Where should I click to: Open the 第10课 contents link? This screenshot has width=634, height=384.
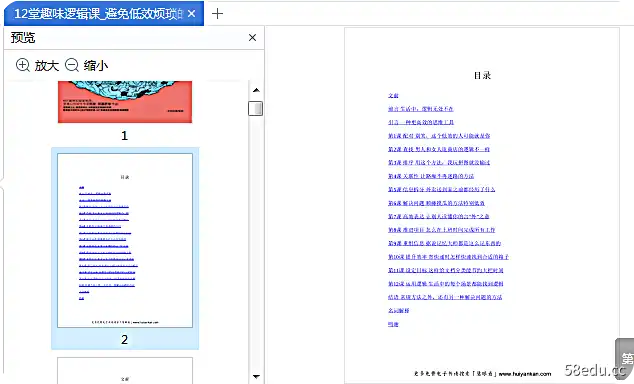[448, 257]
